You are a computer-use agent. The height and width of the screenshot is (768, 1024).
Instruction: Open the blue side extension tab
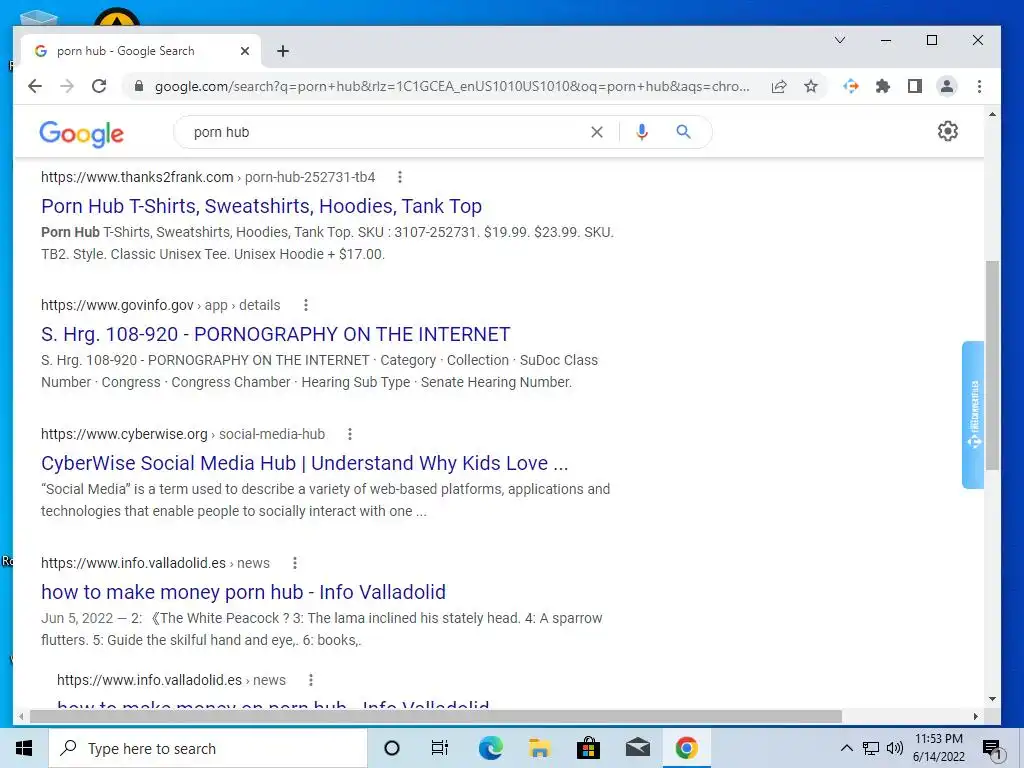tap(973, 415)
